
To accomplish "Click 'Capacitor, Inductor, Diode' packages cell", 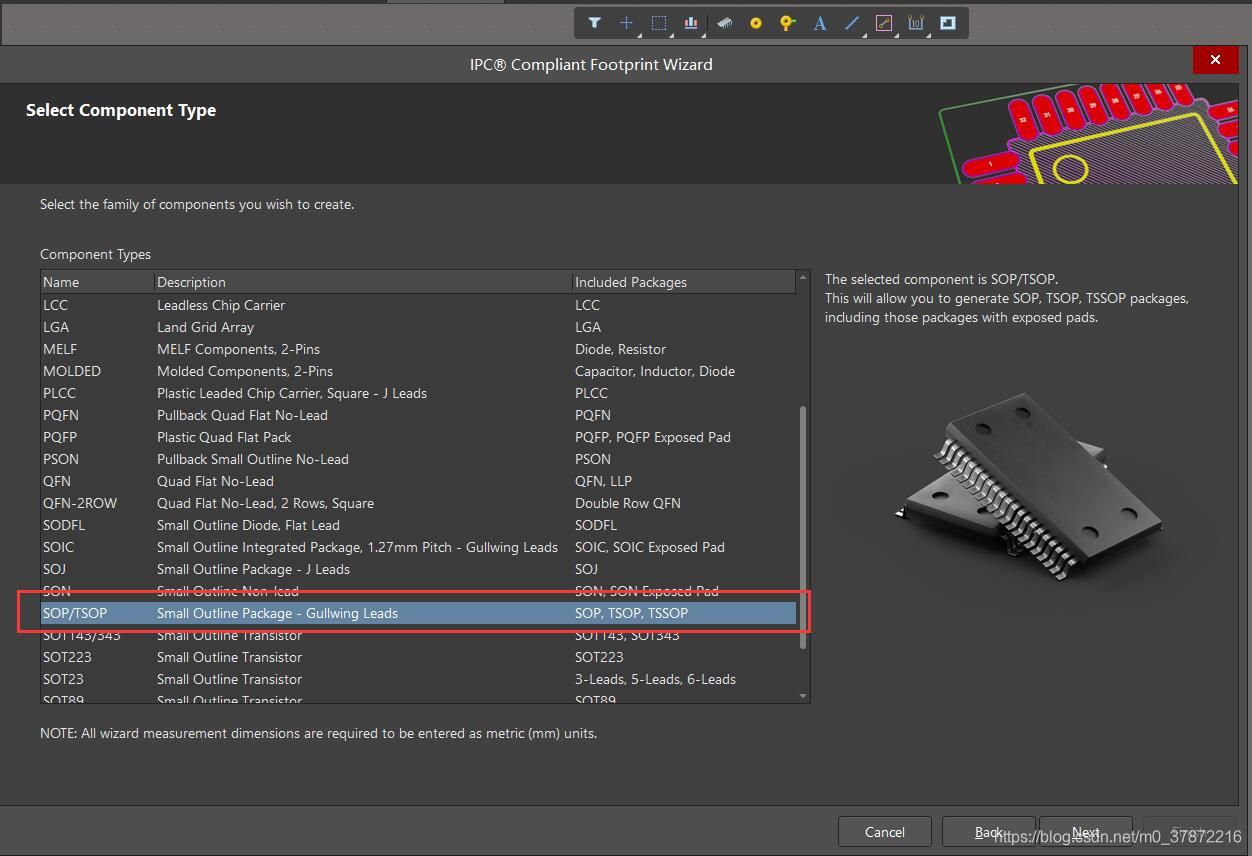I will pyautogui.click(x=655, y=371).
